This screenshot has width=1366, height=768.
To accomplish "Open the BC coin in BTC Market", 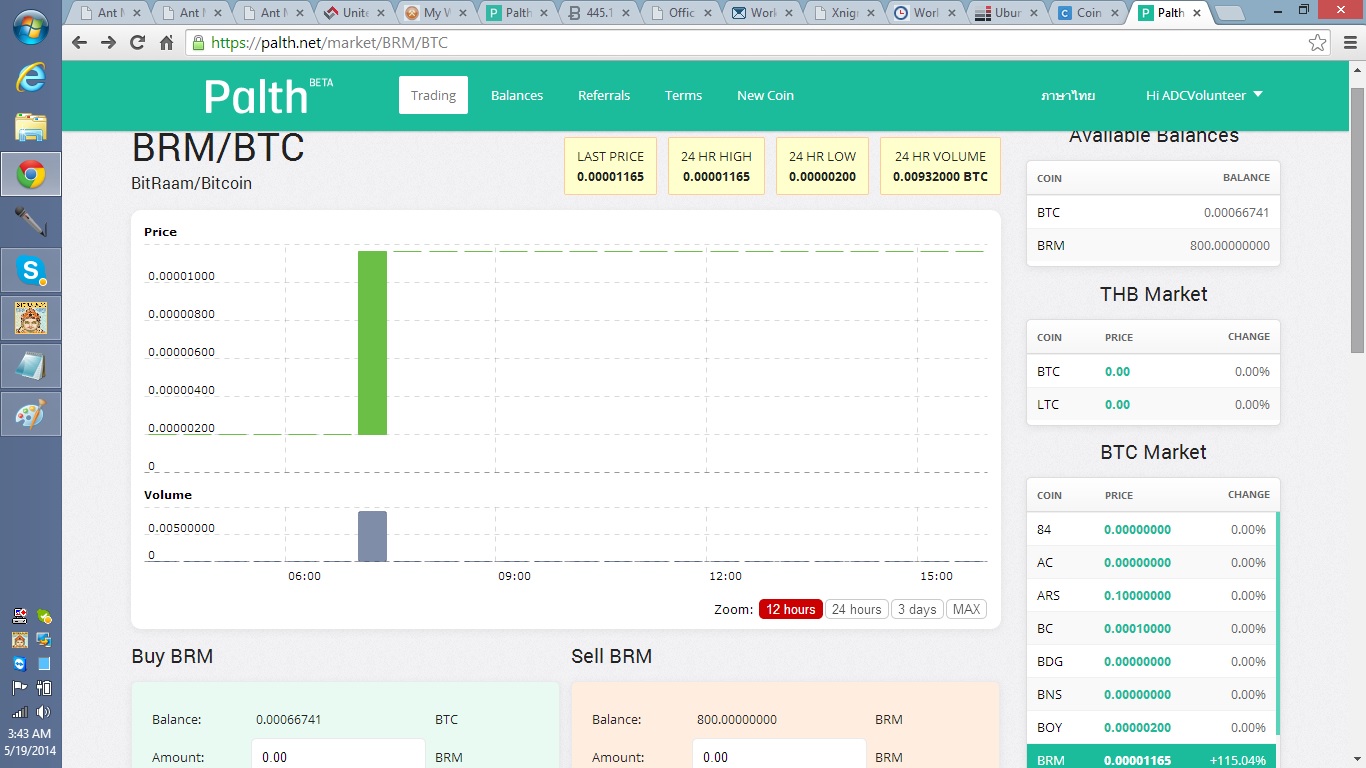I will 1152,628.
